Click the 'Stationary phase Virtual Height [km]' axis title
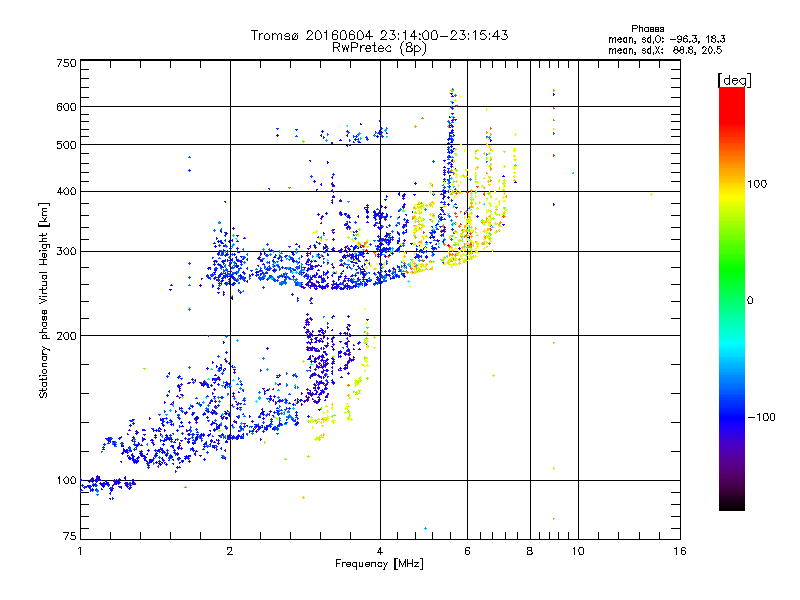 point(44,300)
